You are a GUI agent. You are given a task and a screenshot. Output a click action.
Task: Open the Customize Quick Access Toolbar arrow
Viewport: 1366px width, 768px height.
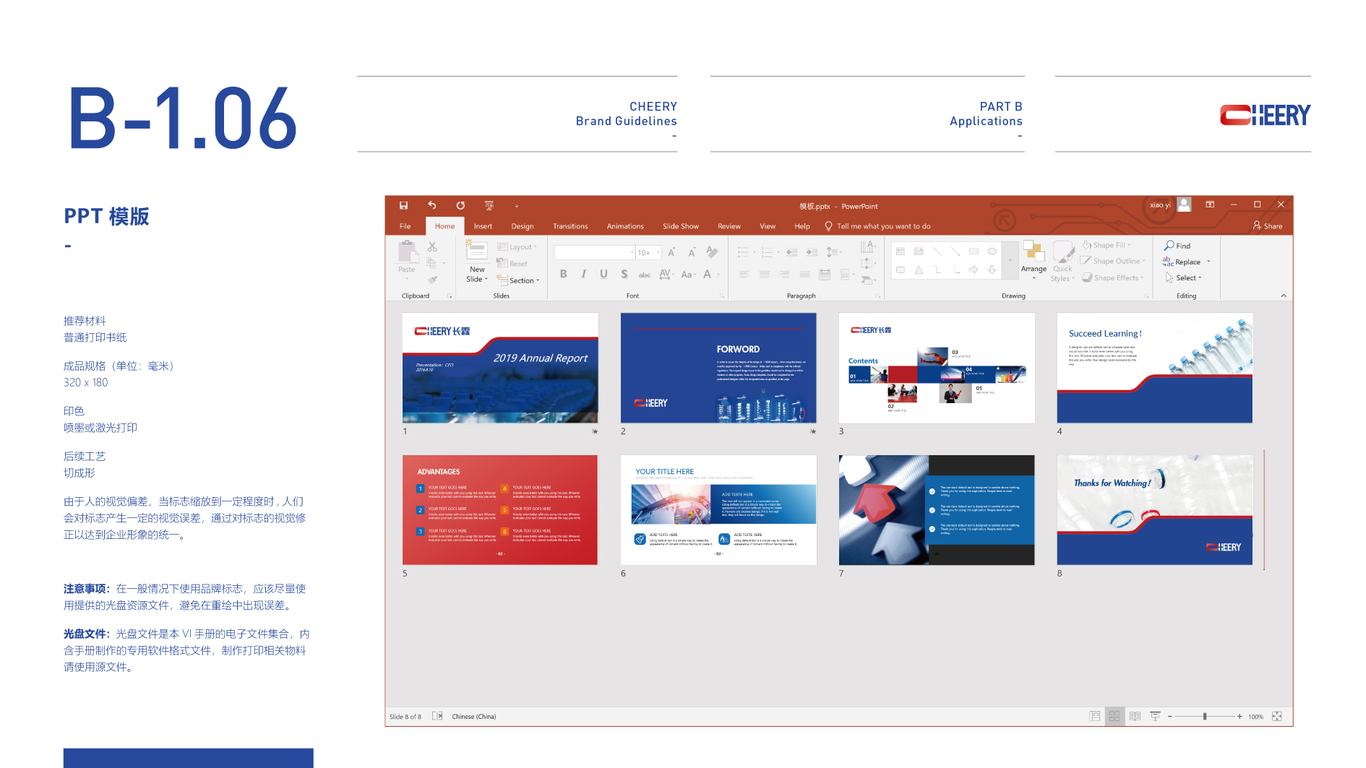coord(517,206)
